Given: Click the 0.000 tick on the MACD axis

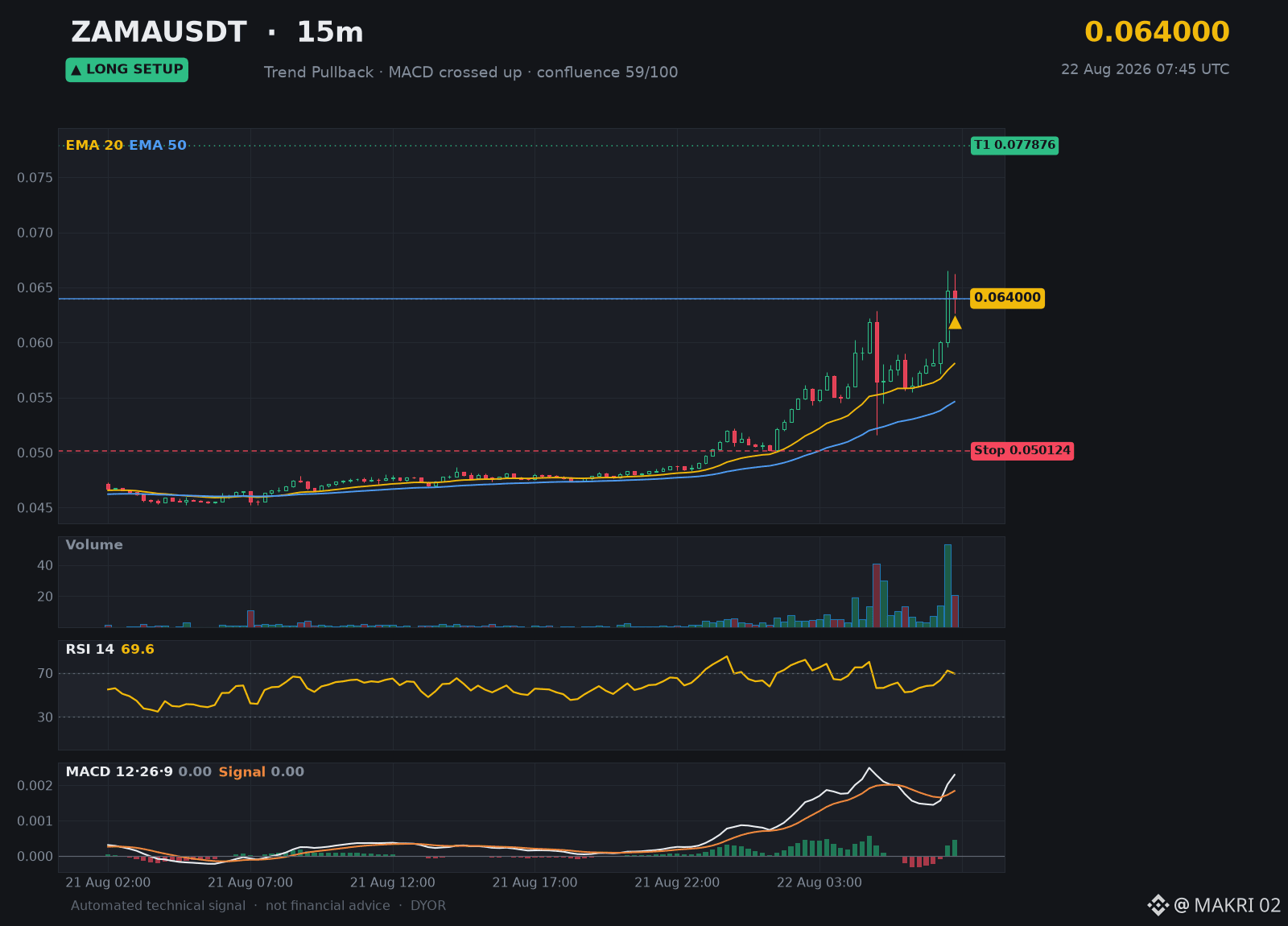Looking at the screenshot, I should click(x=35, y=857).
